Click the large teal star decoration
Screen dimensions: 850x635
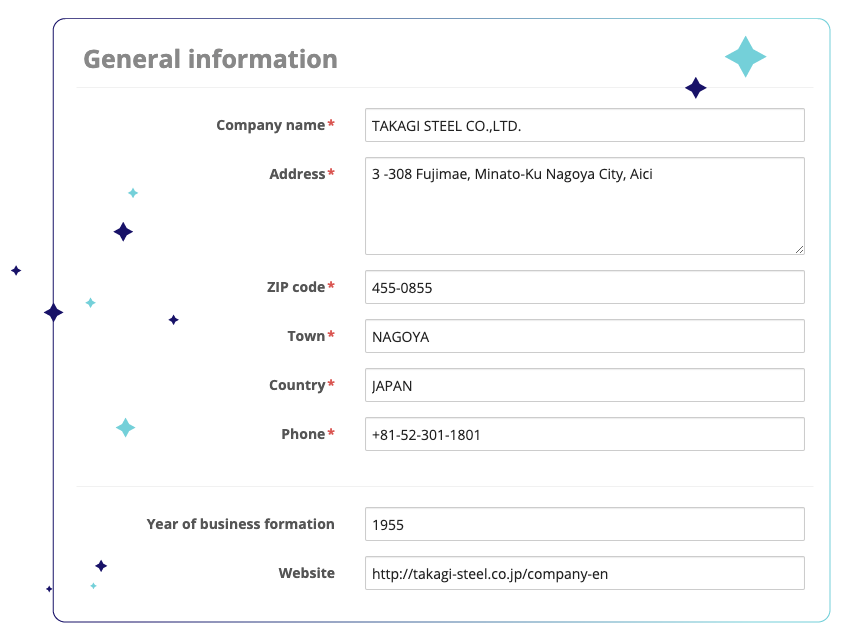point(745,57)
